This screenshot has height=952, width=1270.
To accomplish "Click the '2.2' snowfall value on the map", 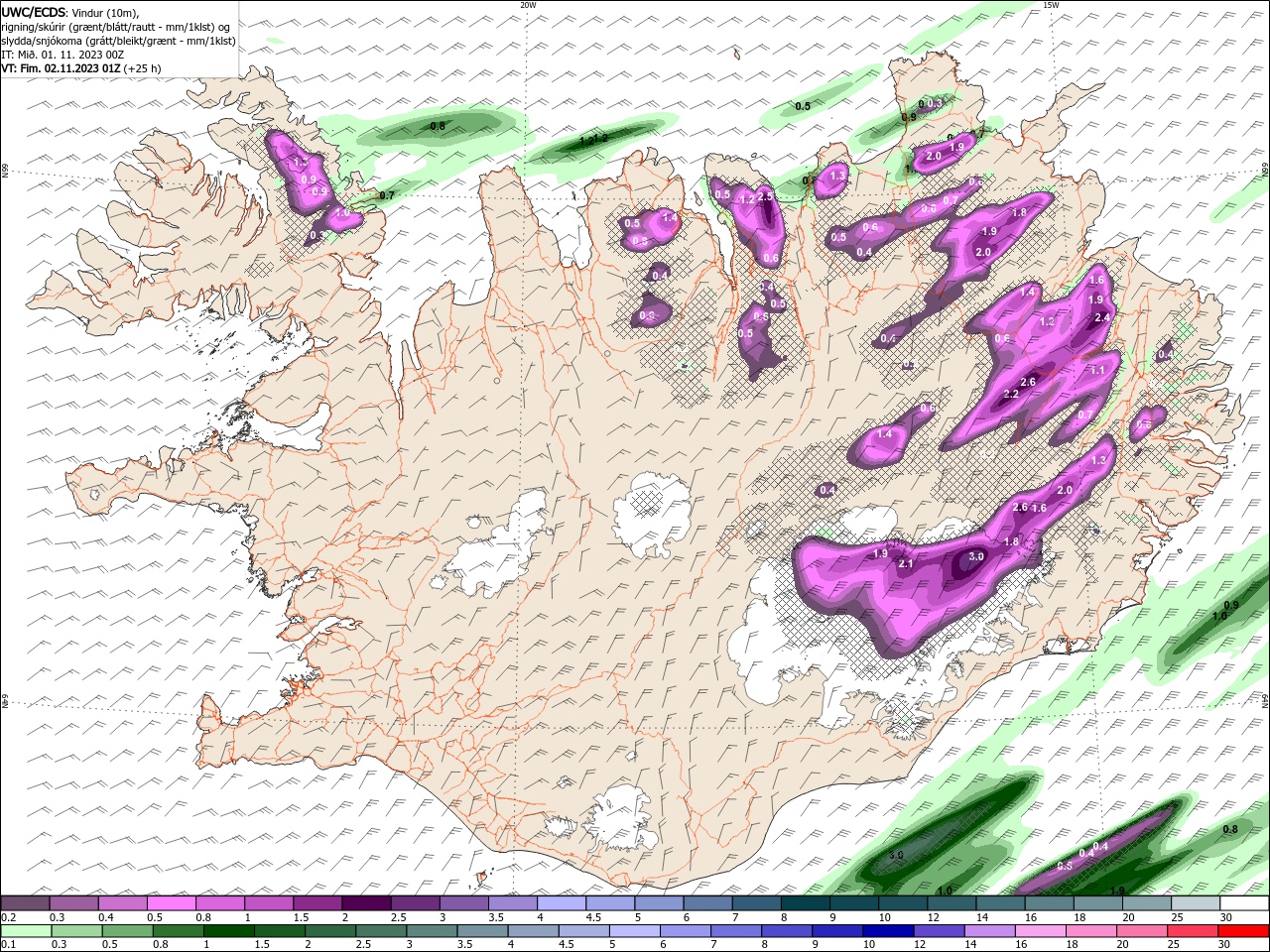I will 1011,394.
